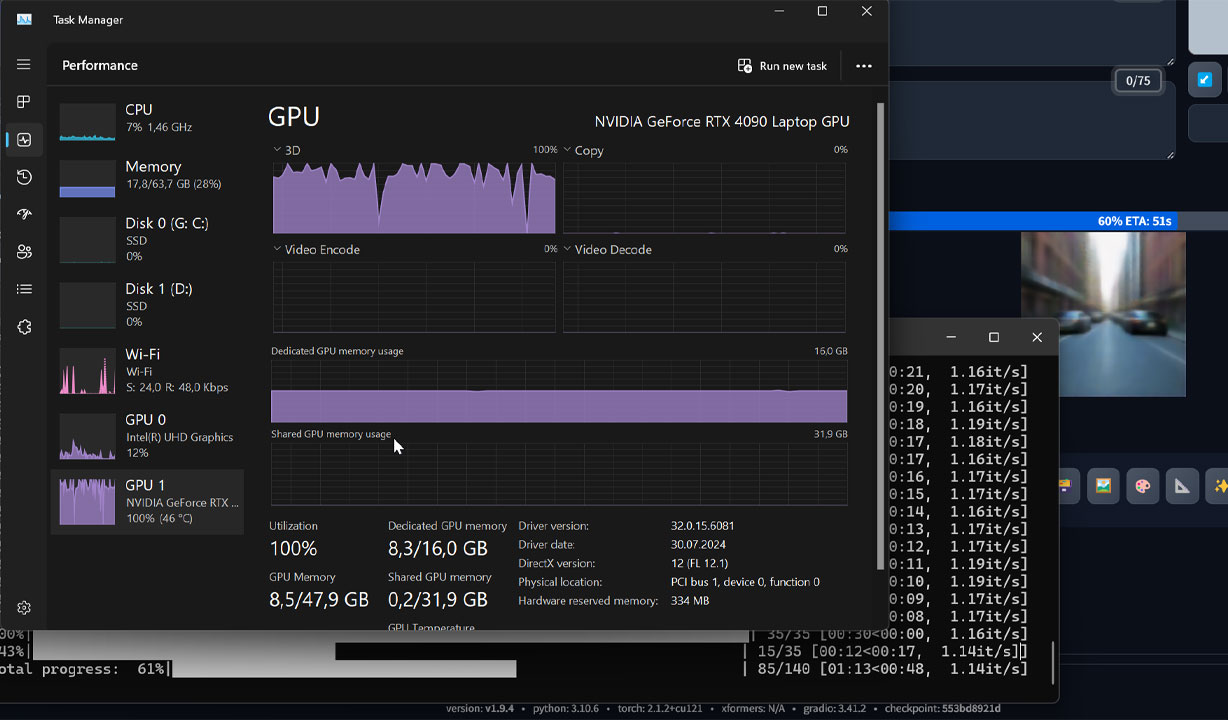Image resolution: width=1228 pixels, height=720 pixels.
Task: Select GPU 0 Intel UHD Graphics in the sidebar
Action: [x=147, y=436]
